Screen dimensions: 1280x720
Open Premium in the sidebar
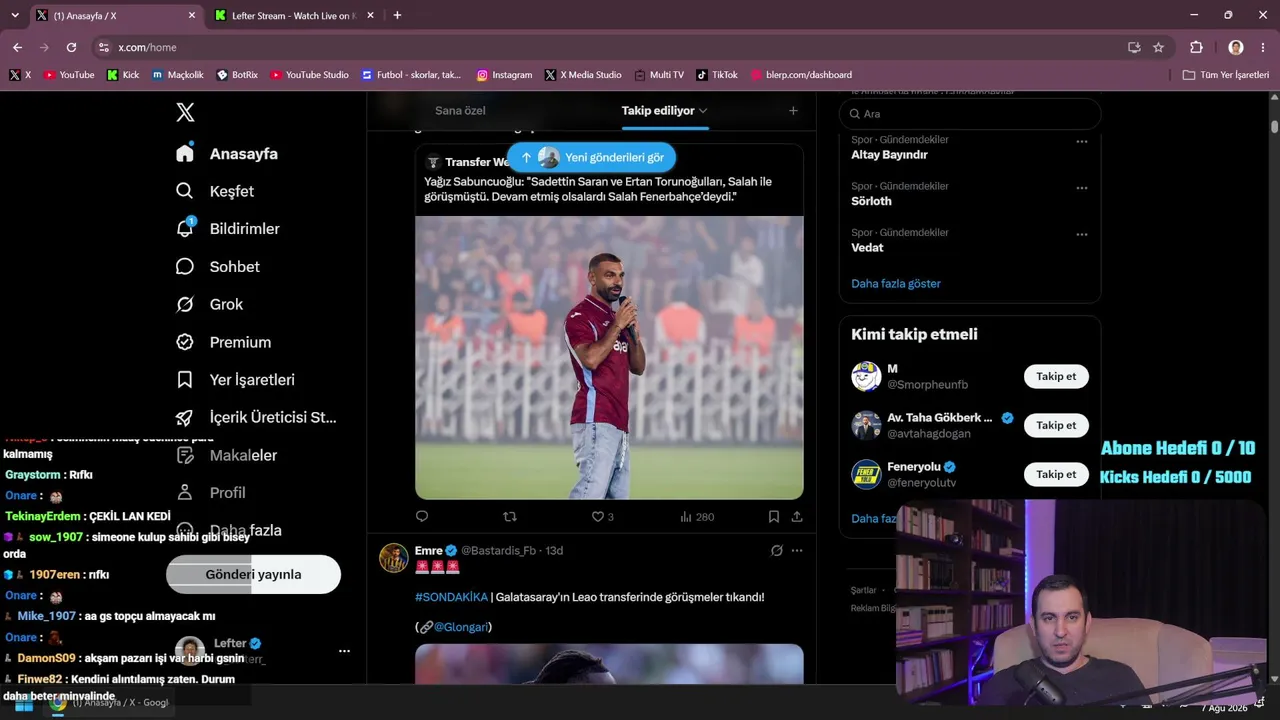point(223,342)
